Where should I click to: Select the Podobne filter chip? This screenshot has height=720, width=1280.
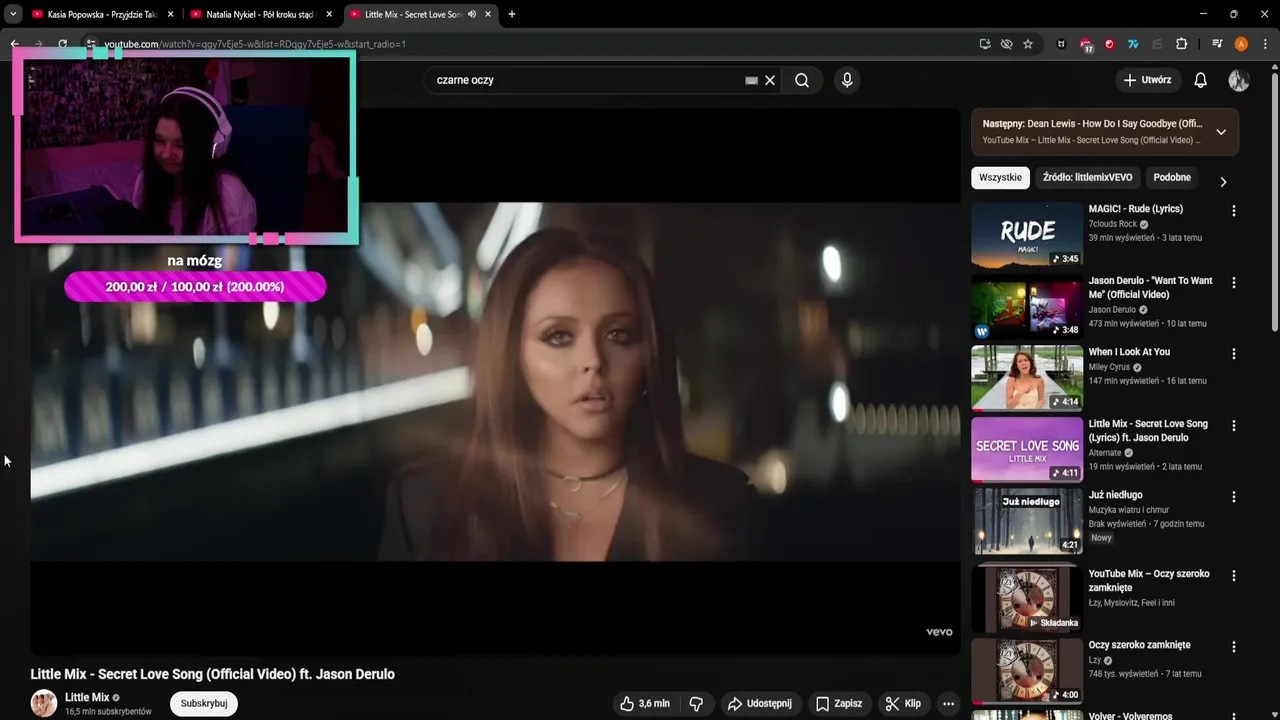tap(1172, 177)
